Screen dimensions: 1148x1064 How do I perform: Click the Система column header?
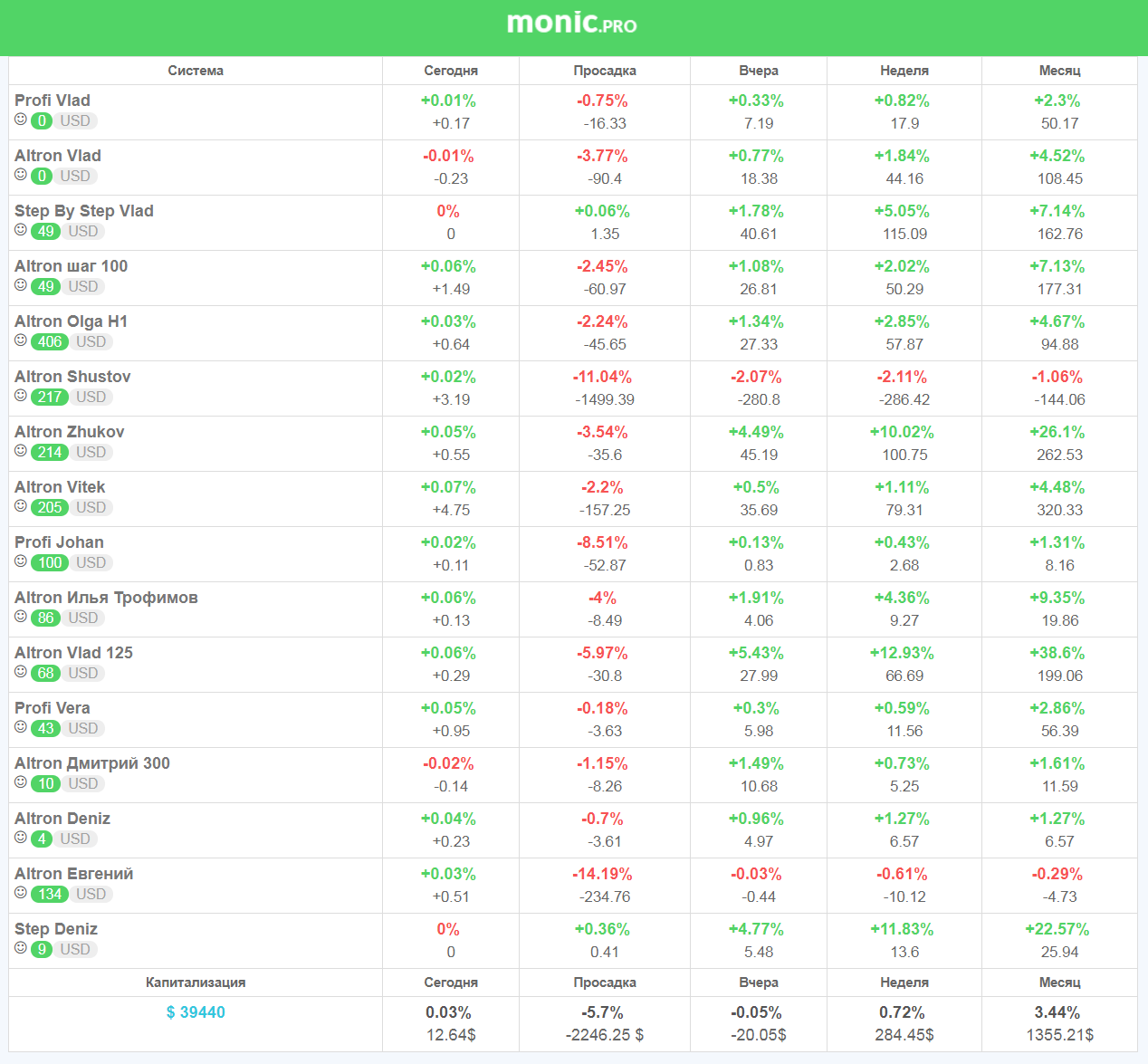tap(196, 71)
